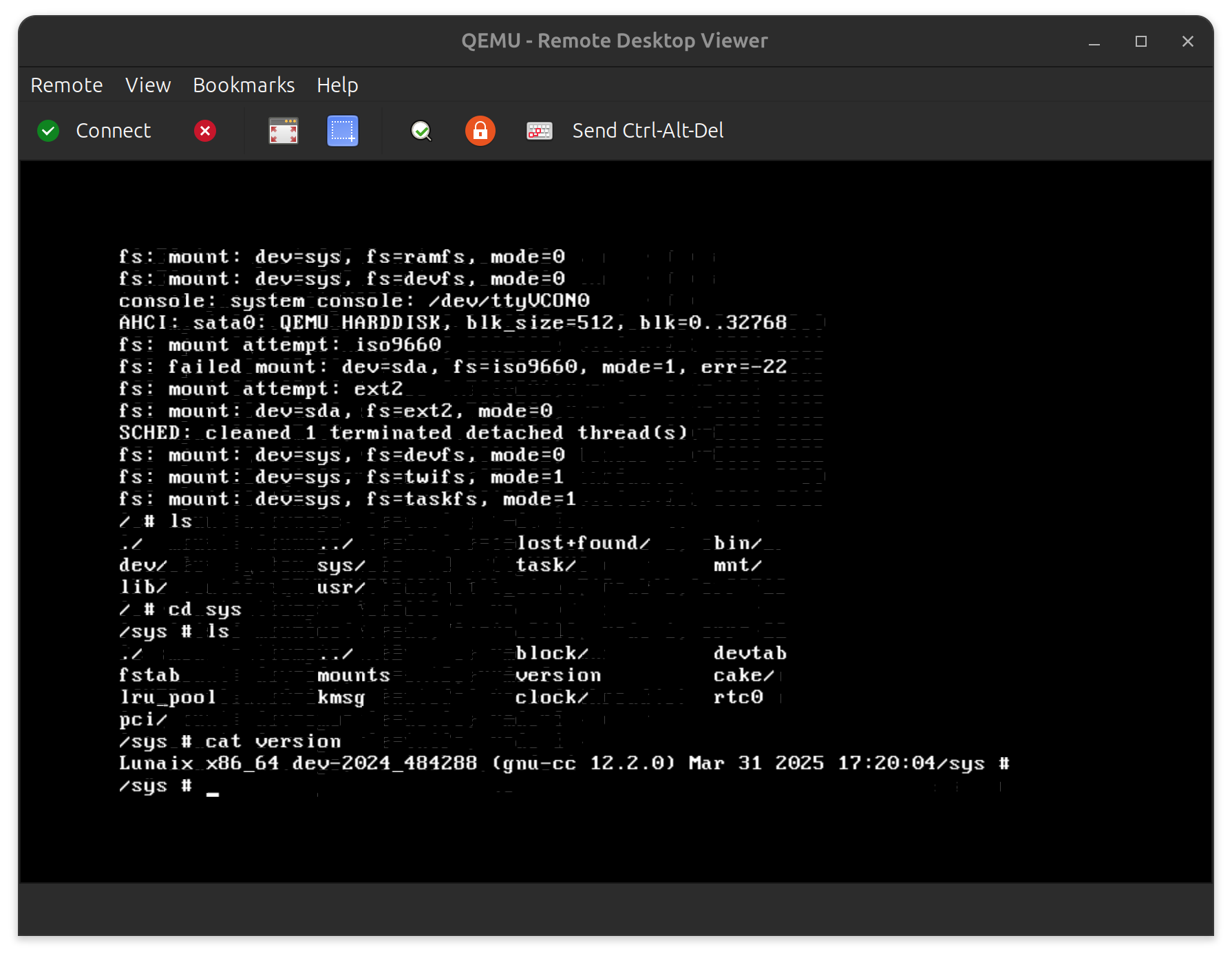
Task: Expand the Bookmarks menu
Action: click(244, 85)
